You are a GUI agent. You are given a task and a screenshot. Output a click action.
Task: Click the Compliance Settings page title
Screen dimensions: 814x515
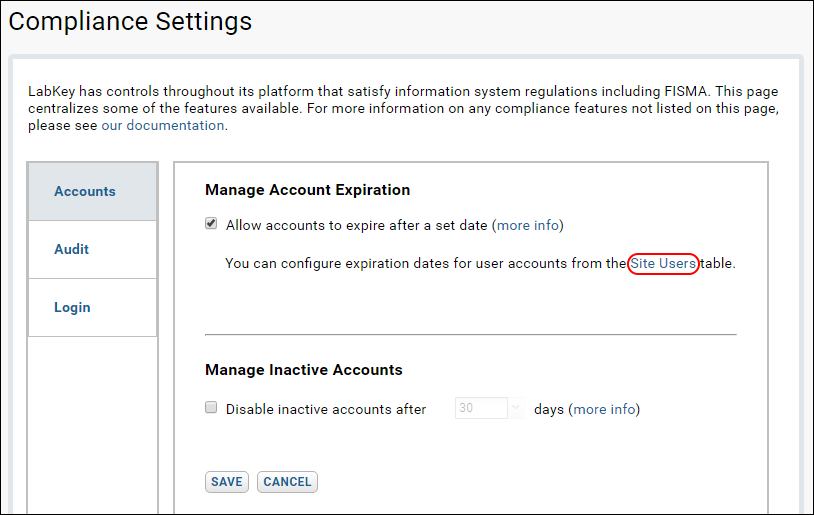tap(130, 22)
